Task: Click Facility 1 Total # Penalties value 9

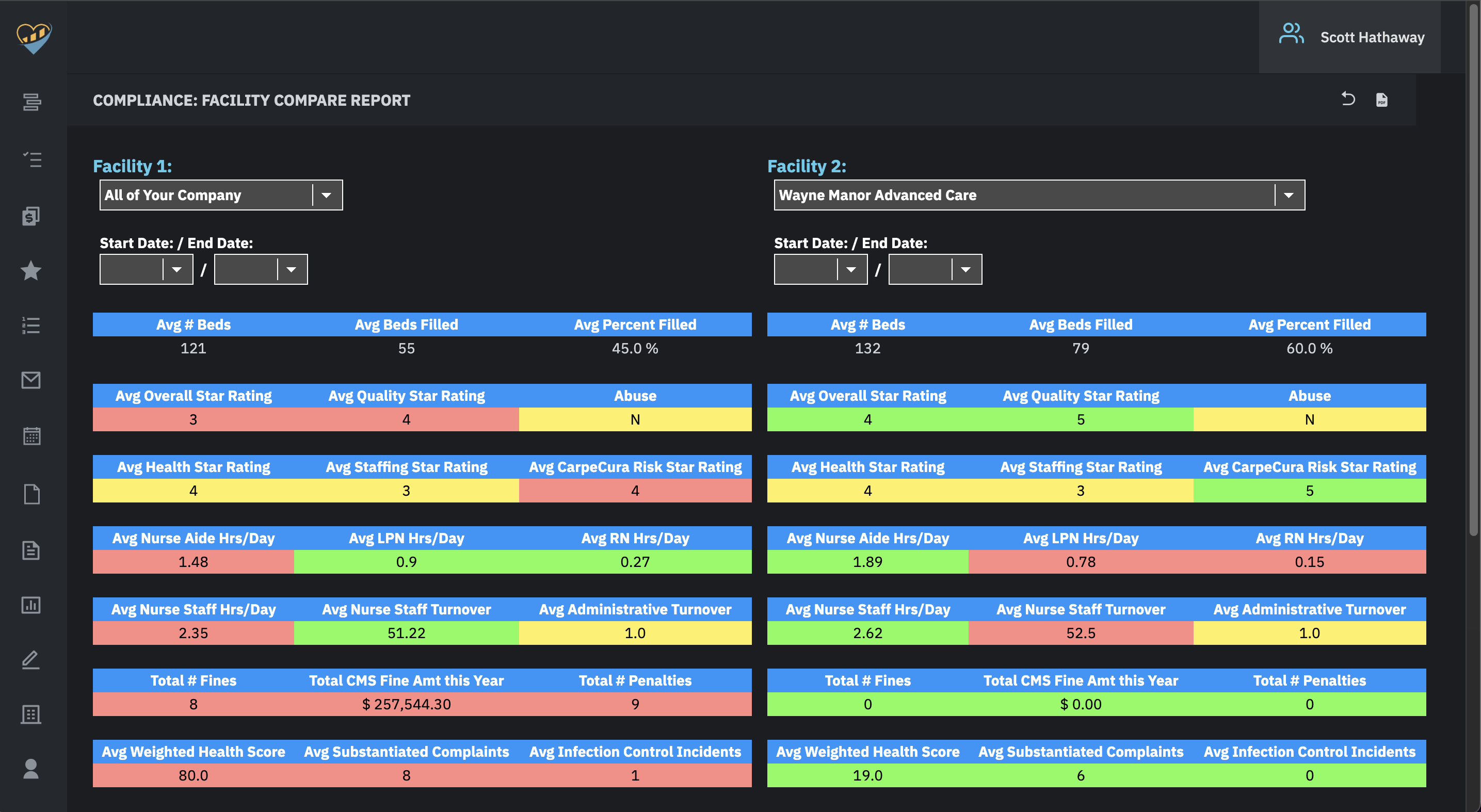Action: 635,704
